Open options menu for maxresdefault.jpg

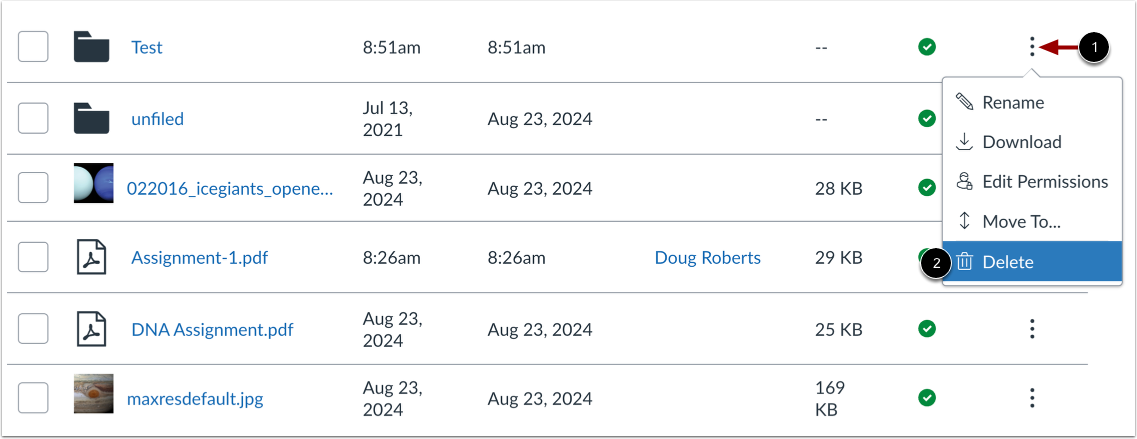click(x=1032, y=398)
